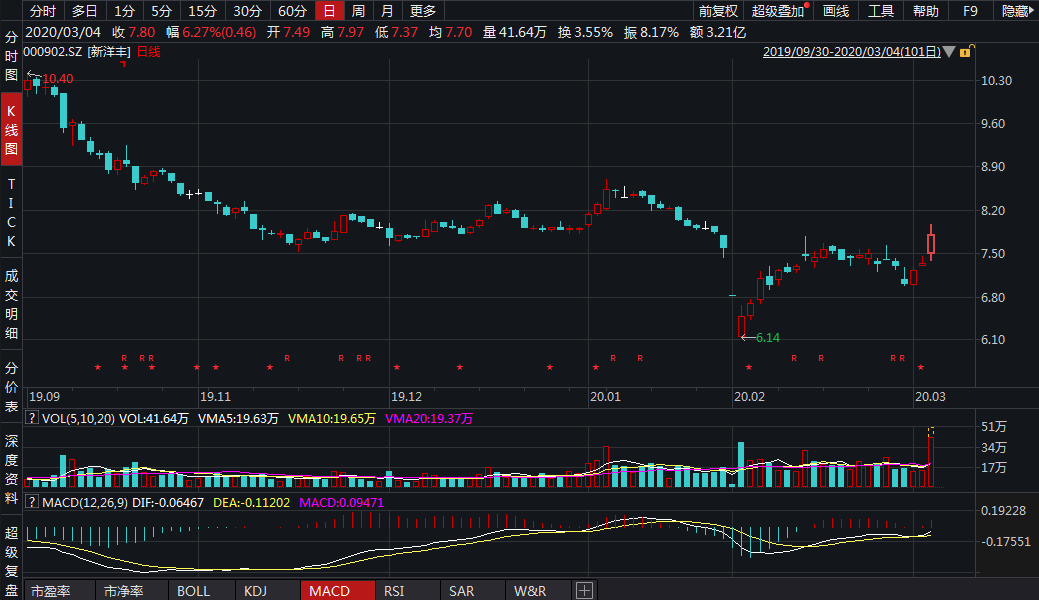The image size is (1039, 600).
Task: Click the 20.01 time axis label
Action: pos(606,396)
